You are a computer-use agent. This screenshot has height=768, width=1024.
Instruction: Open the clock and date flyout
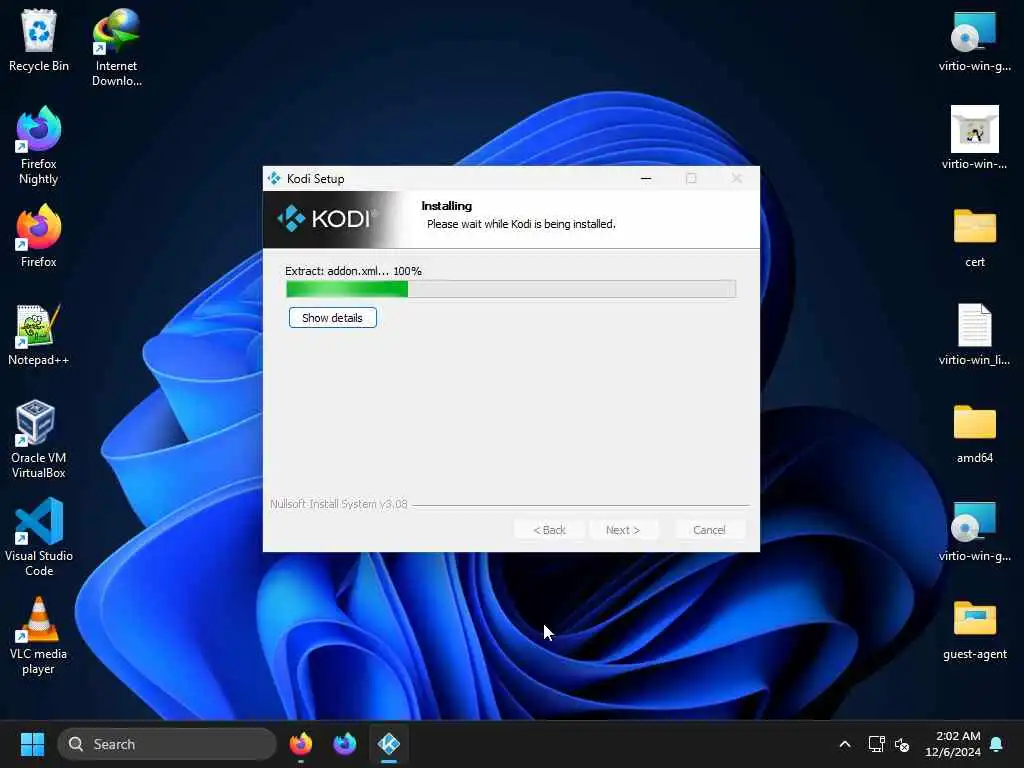953,744
